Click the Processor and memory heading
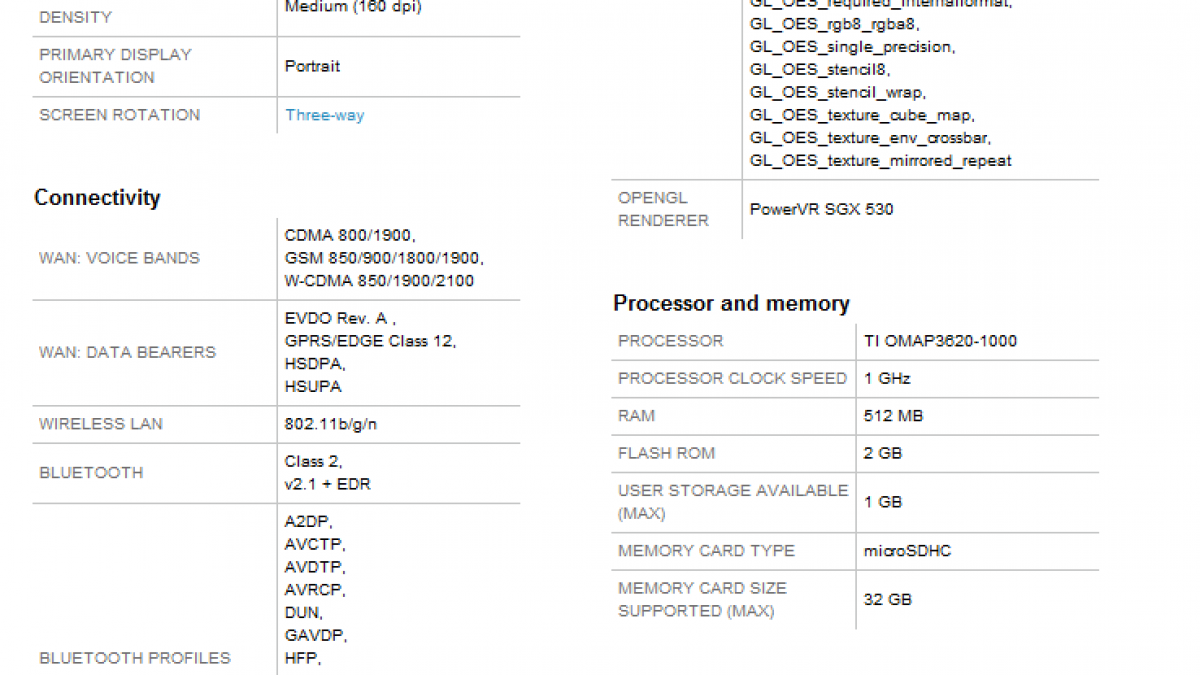 [x=731, y=304]
